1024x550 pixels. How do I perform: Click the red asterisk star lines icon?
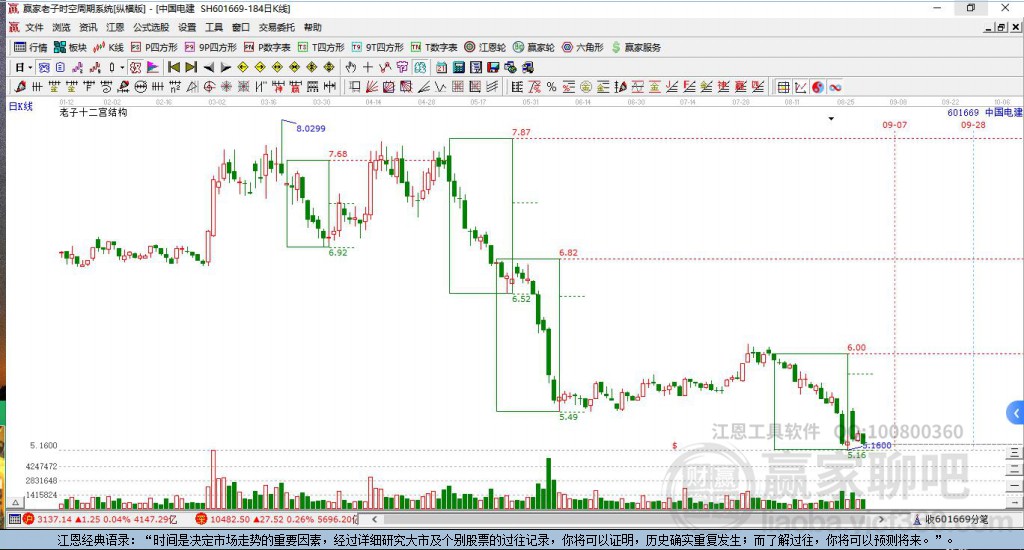tap(226, 87)
